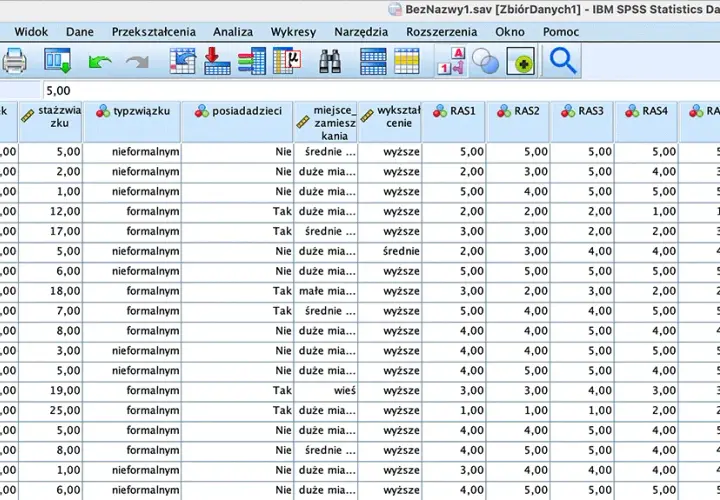Select the typzwiązku column header
The image size is (720, 500).
click(x=132, y=122)
